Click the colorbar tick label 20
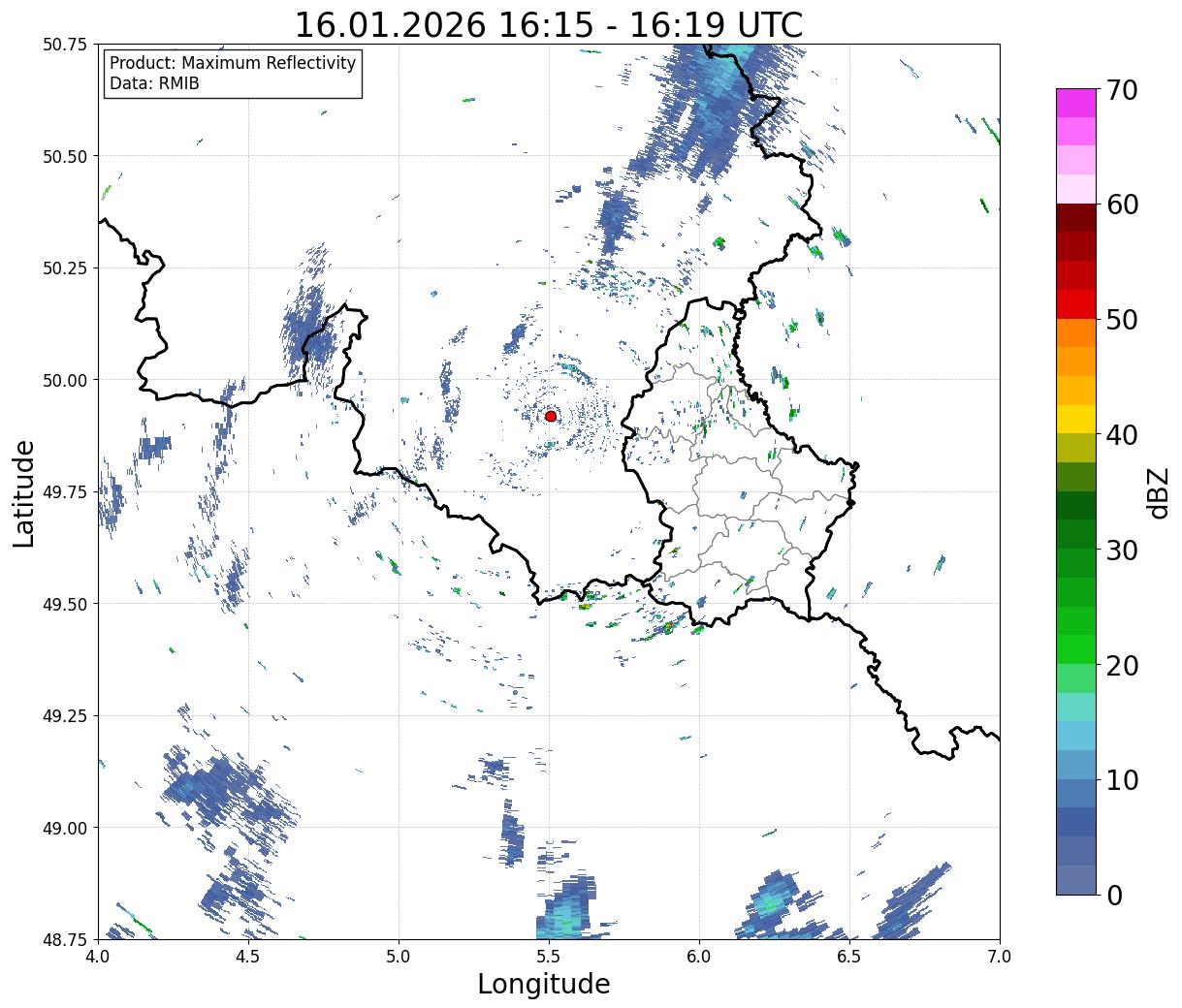 (x=1122, y=665)
